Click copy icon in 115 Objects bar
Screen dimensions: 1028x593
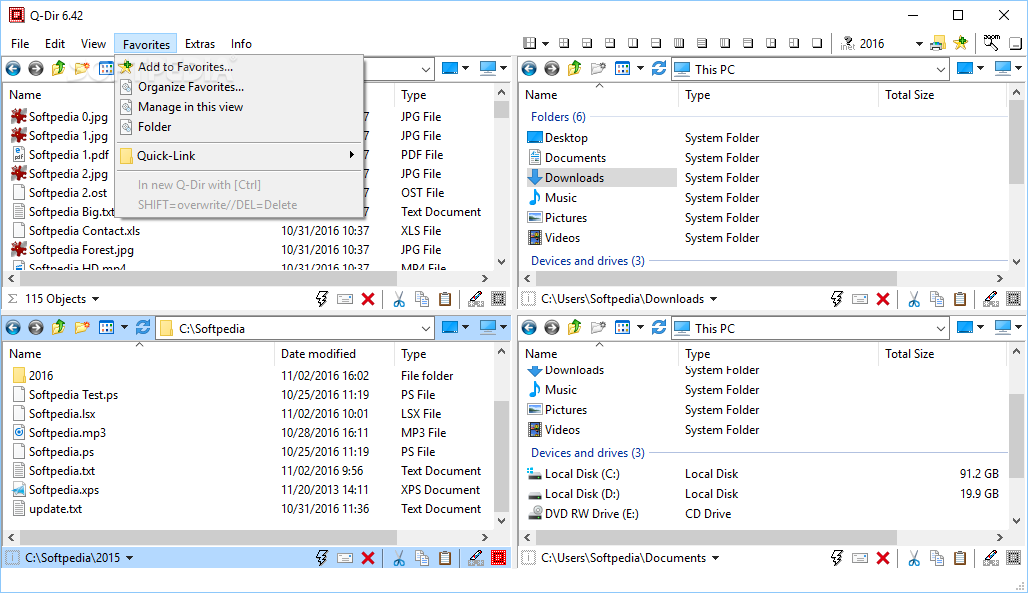point(422,299)
